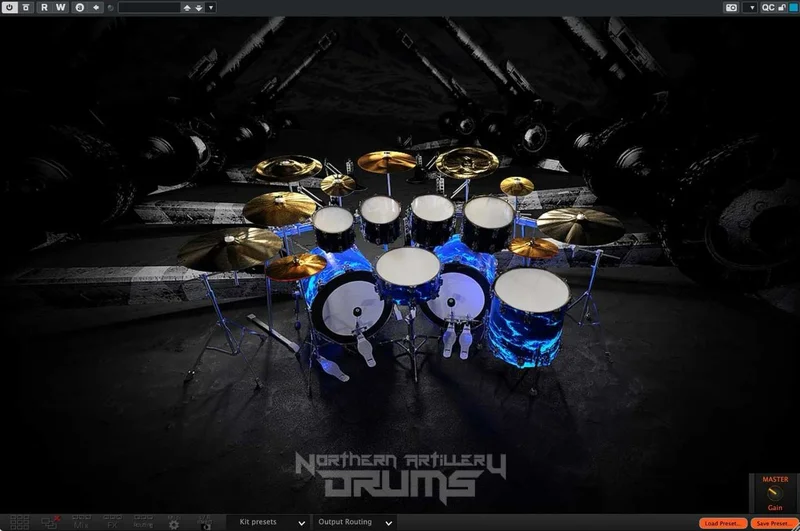Click the Load Preset button
The width and height of the screenshot is (800, 531).
coord(723,523)
